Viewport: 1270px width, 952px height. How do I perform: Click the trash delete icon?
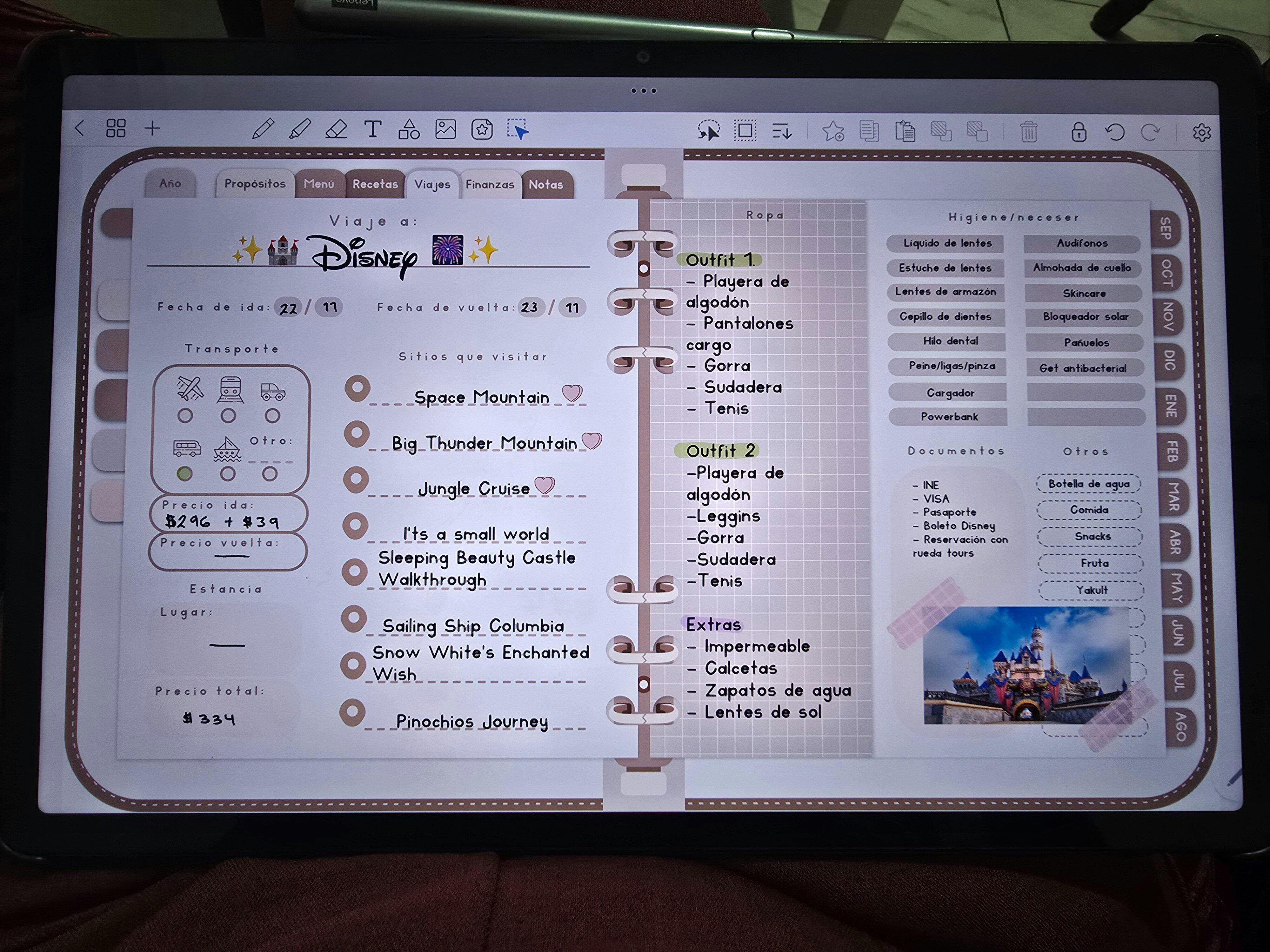coord(1028,133)
